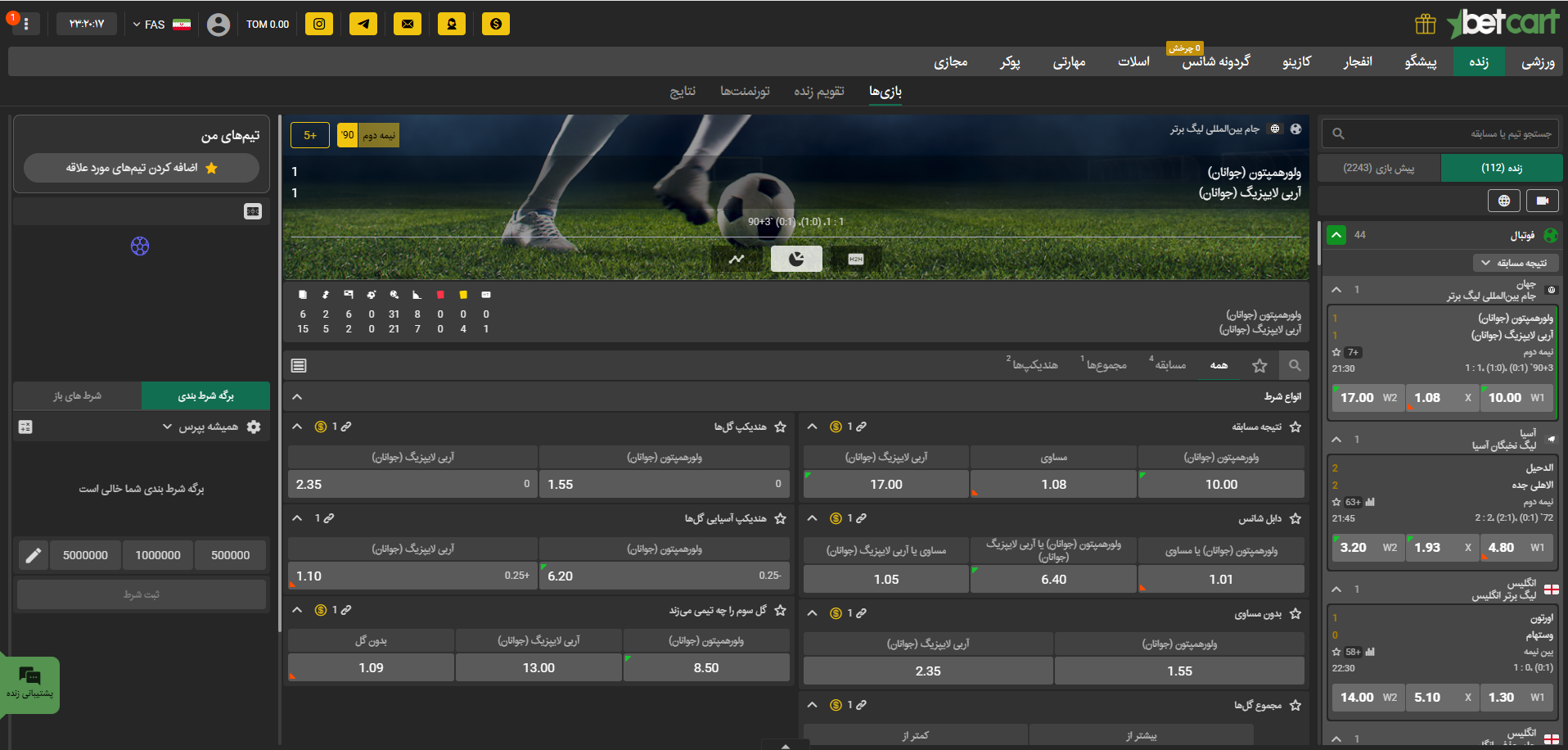Open the H2H head-to-head icon

[x=855, y=259]
